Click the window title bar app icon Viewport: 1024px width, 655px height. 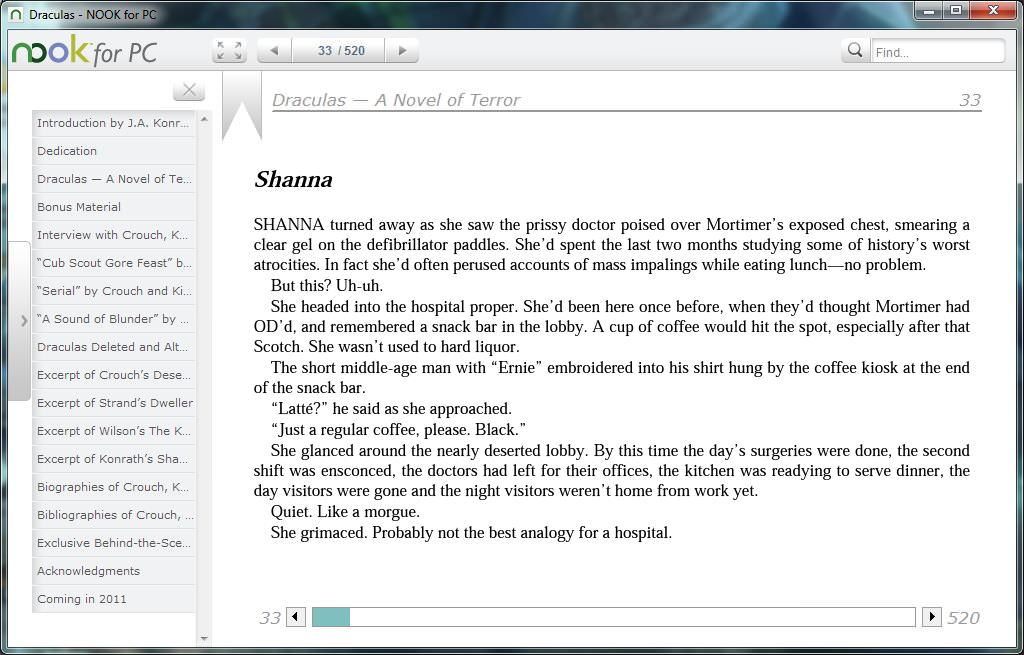(x=17, y=14)
